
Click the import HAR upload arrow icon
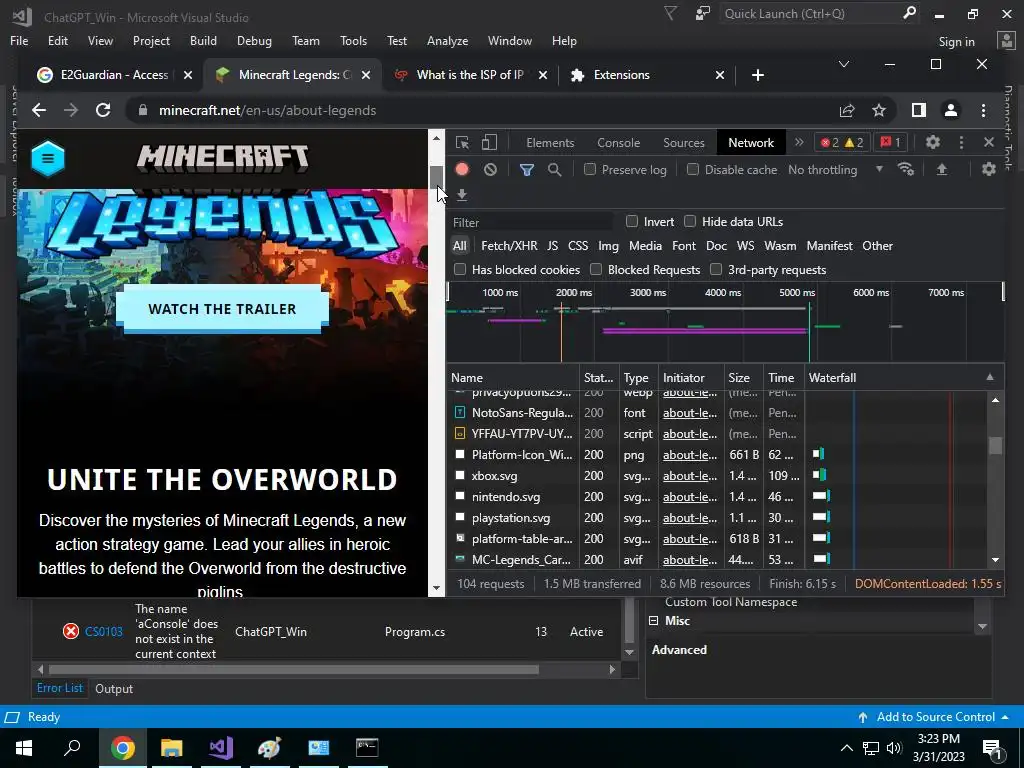pos(942,169)
